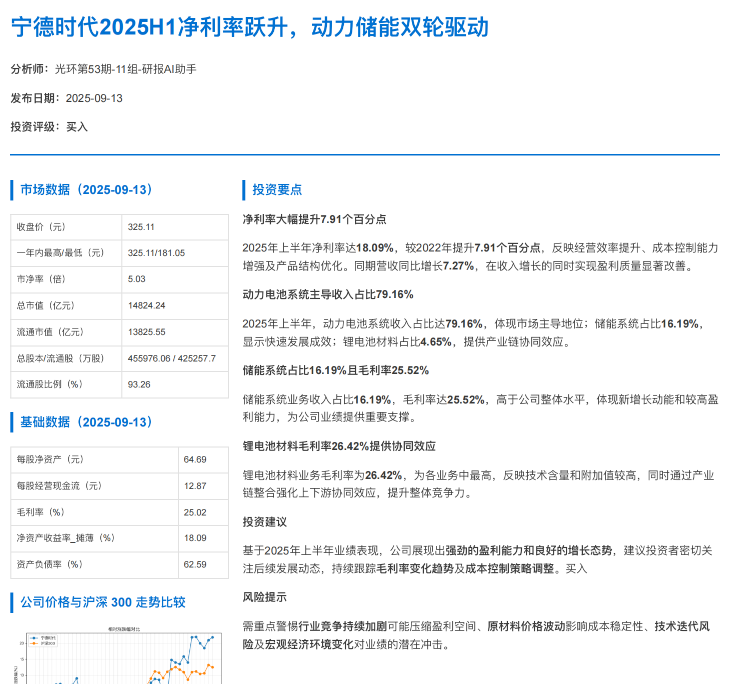730x684 pixels.
Task: Click the risk paragraph starting 需重点警惕行业竞争持续加剧
Action: 477,636
